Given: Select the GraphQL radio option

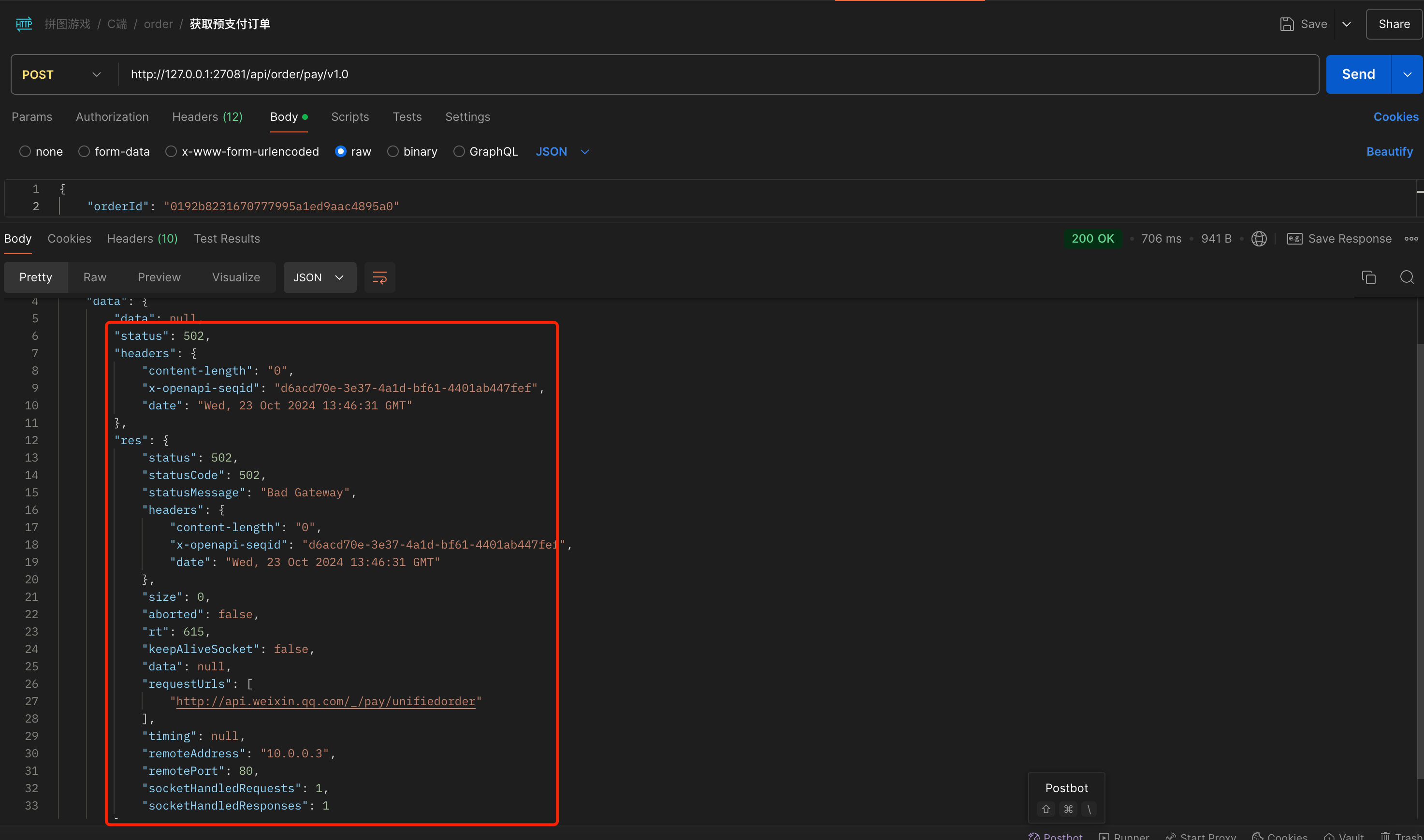Looking at the screenshot, I should pyautogui.click(x=459, y=152).
